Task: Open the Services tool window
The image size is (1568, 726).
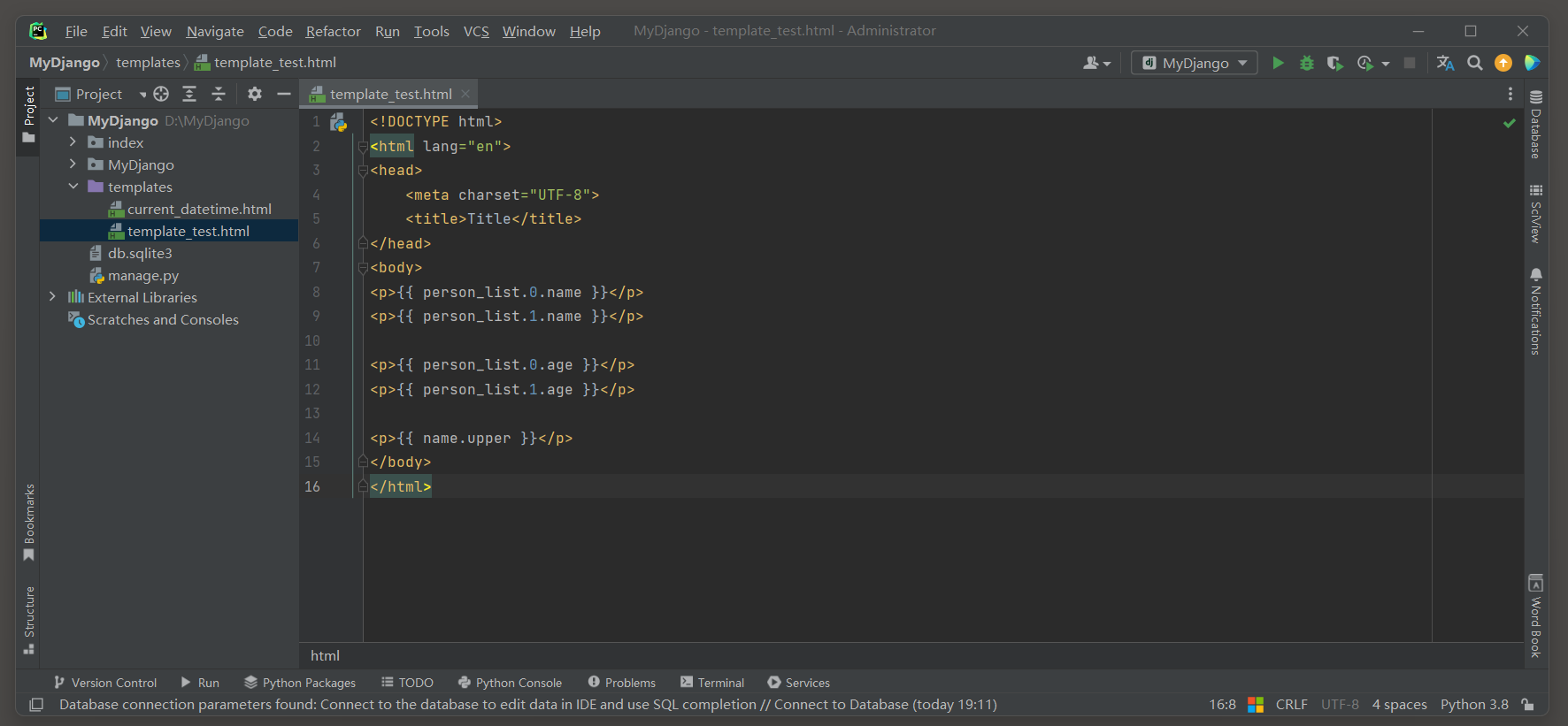Action: click(x=798, y=683)
